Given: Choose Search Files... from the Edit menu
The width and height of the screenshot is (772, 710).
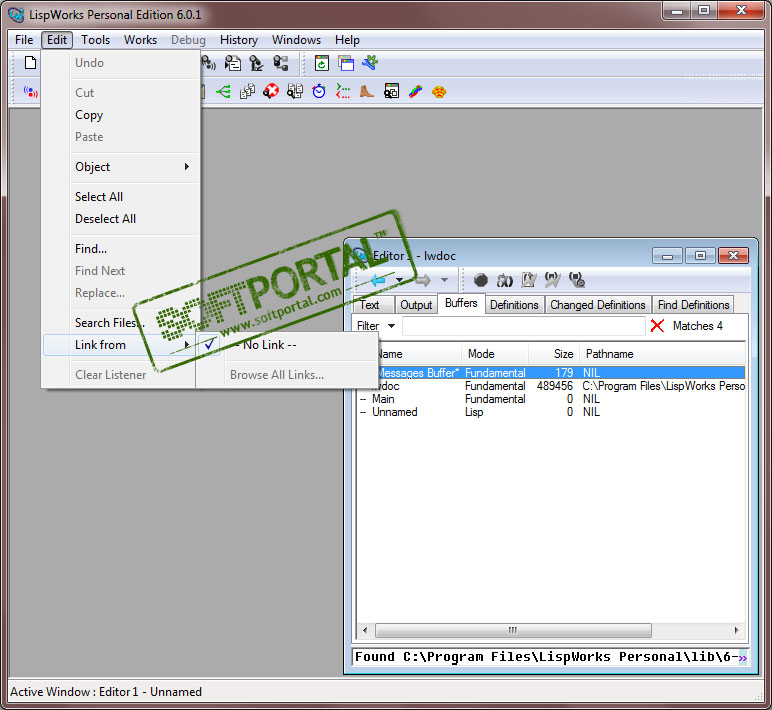Looking at the screenshot, I should tap(121, 323).
